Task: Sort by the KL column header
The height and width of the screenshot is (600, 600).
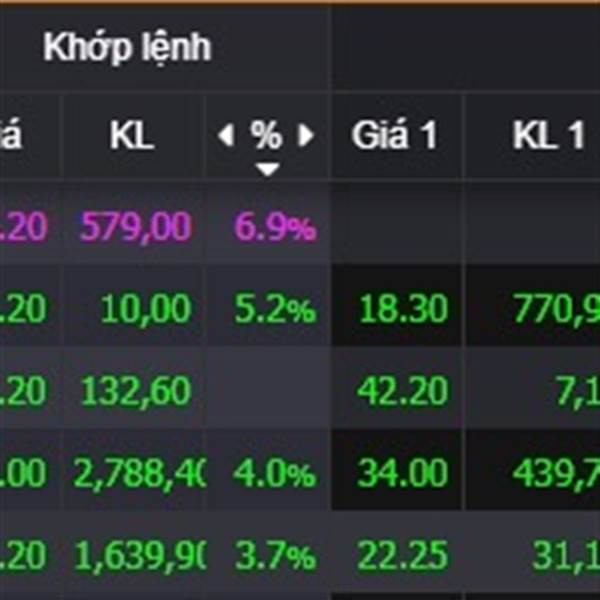Action: (132, 135)
